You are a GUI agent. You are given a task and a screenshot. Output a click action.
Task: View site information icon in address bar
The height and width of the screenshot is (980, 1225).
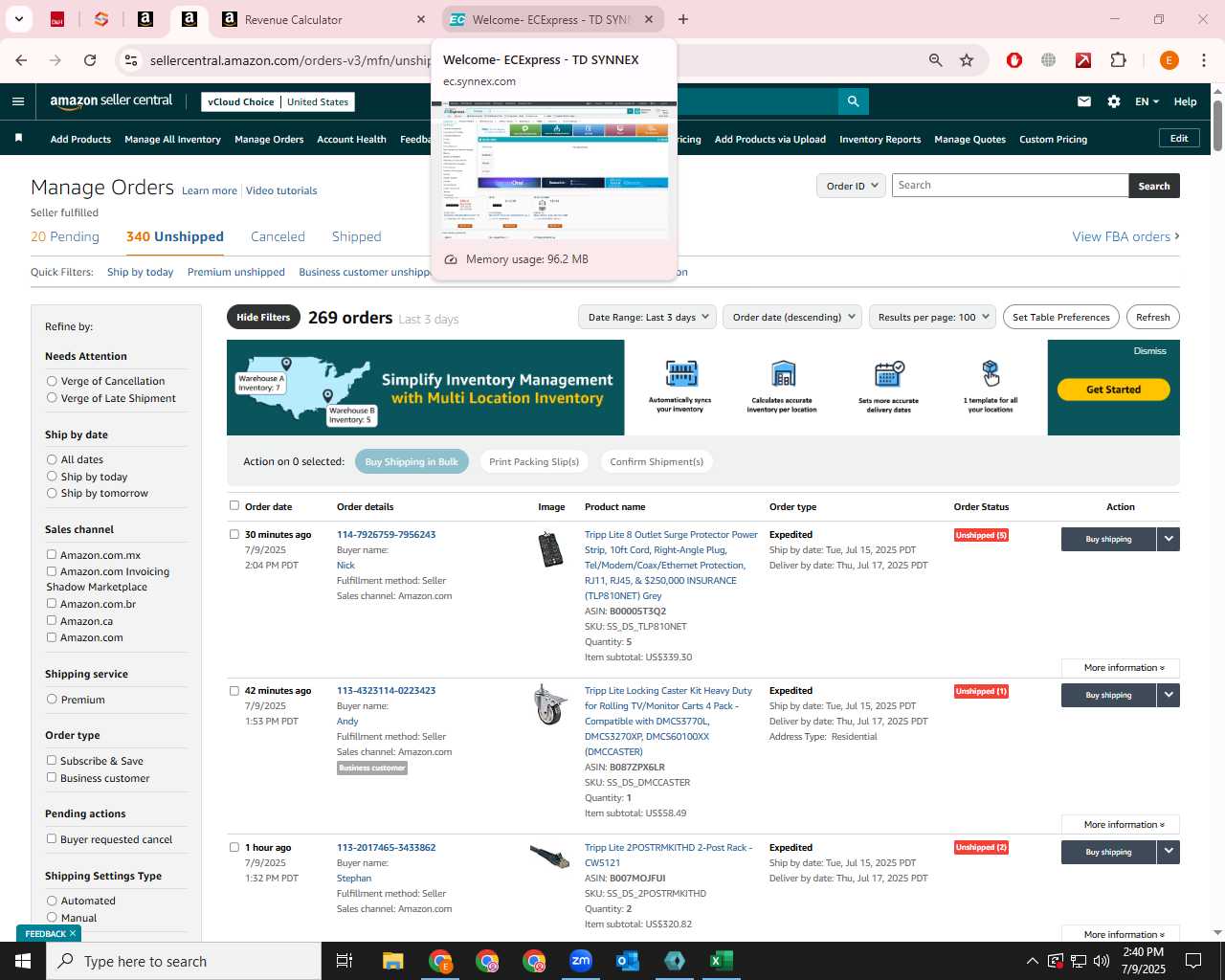(x=130, y=60)
